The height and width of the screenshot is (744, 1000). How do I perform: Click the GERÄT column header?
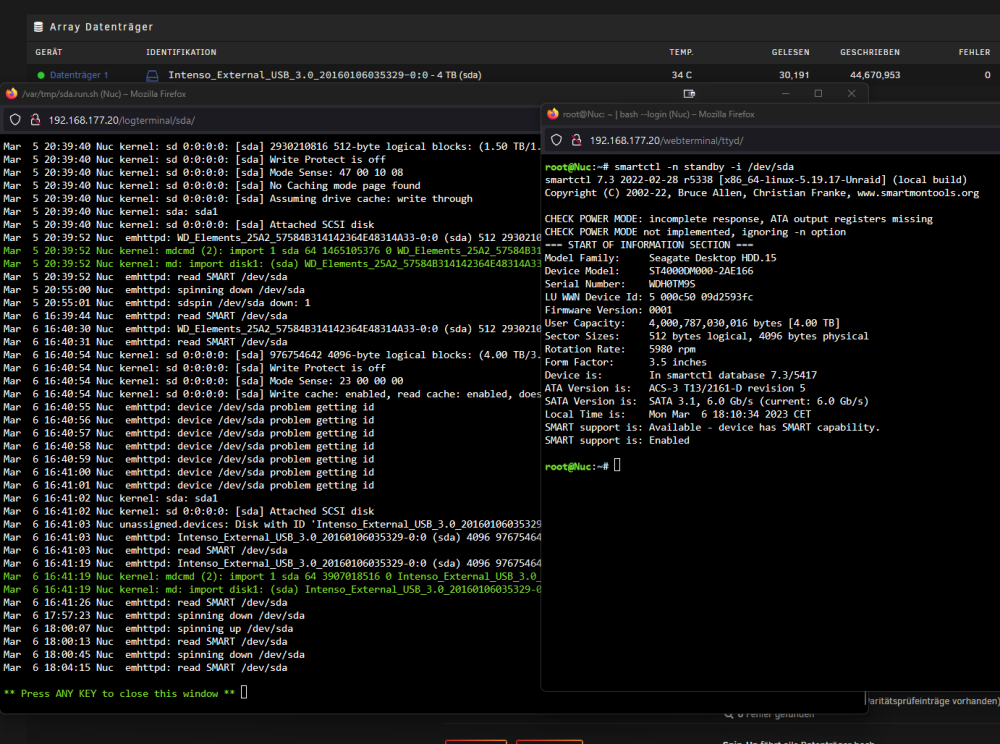[48, 52]
